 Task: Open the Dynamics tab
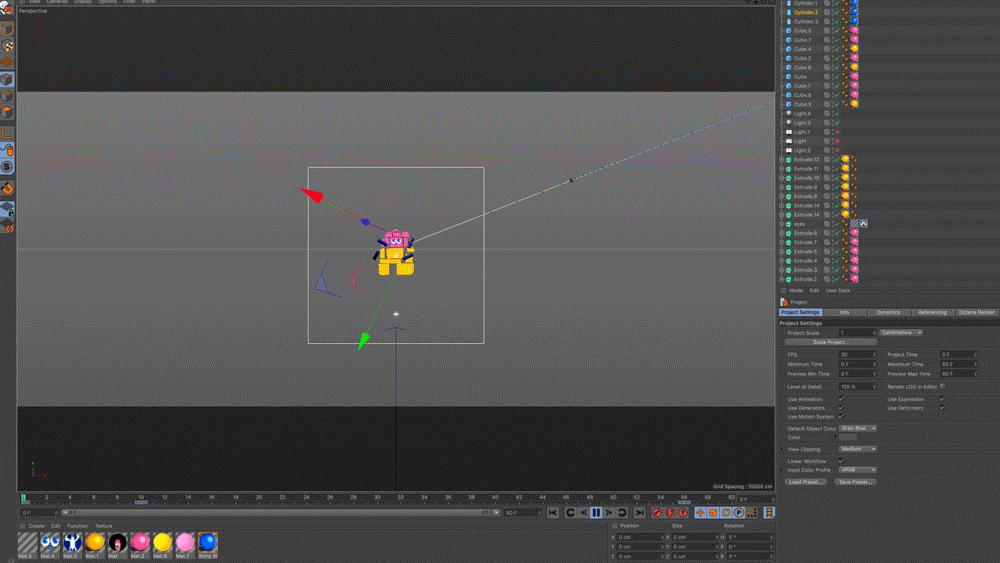(888, 312)
